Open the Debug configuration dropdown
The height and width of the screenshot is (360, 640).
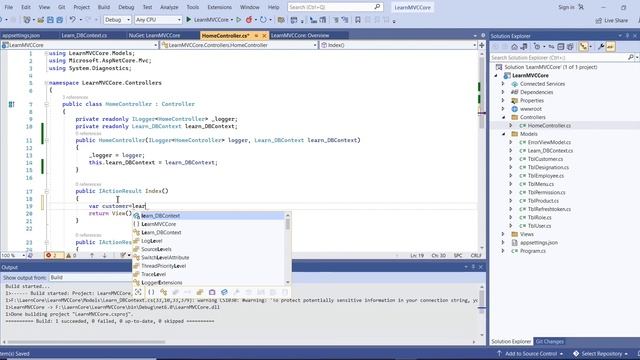[117, 20]
